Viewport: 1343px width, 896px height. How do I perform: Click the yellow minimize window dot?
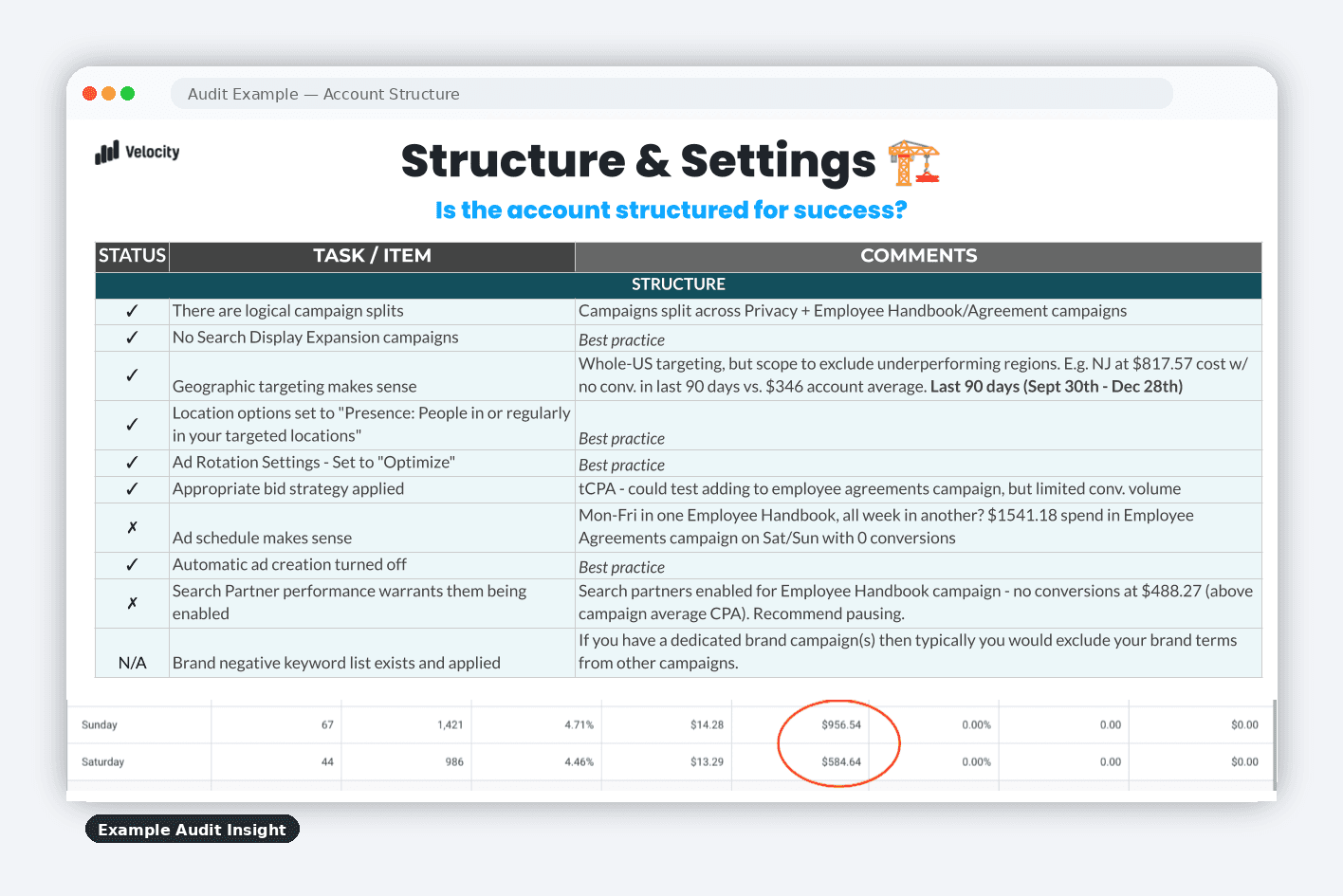coord(108,93)
